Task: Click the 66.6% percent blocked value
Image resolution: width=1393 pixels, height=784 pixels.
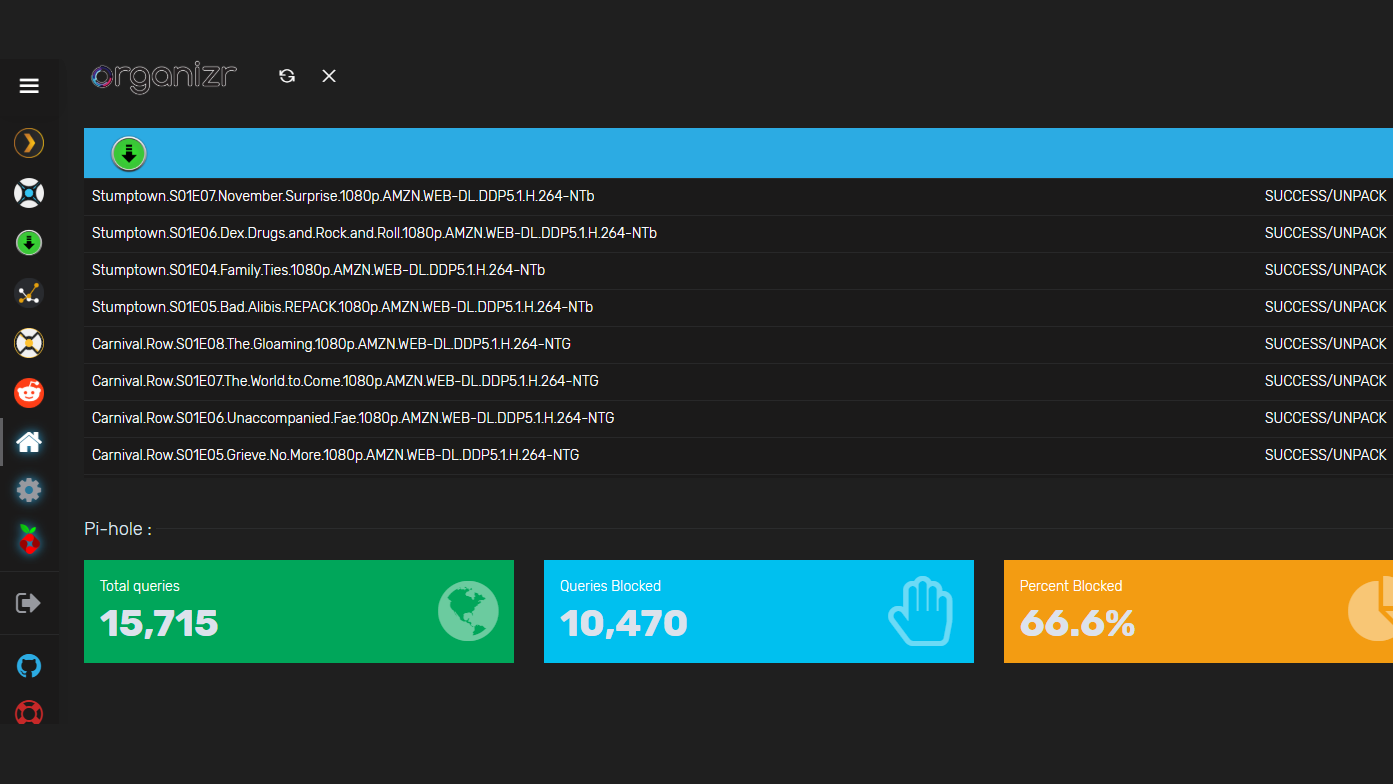Action: click(1078, 624)
